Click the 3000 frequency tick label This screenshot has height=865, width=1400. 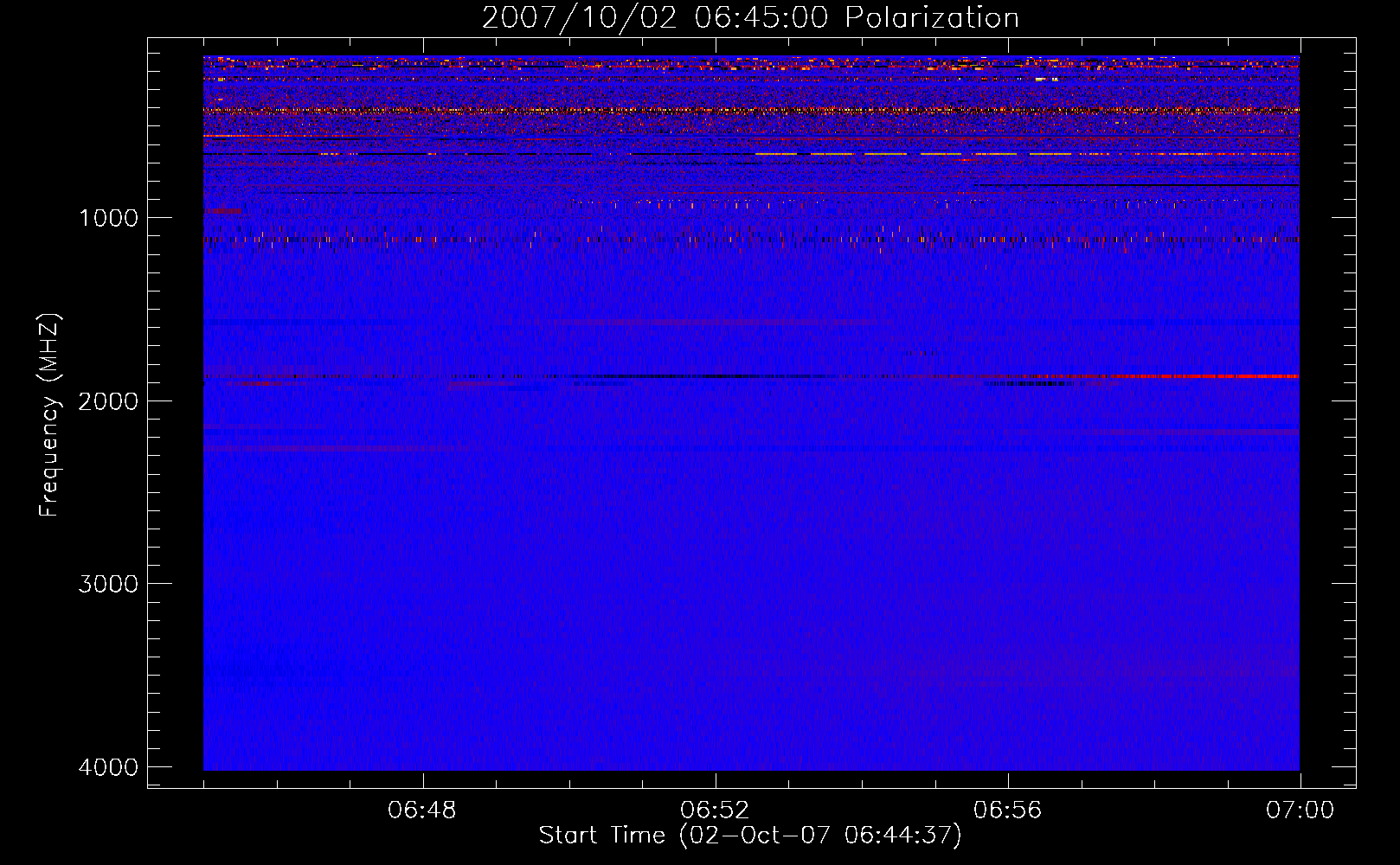coord(109,584)
